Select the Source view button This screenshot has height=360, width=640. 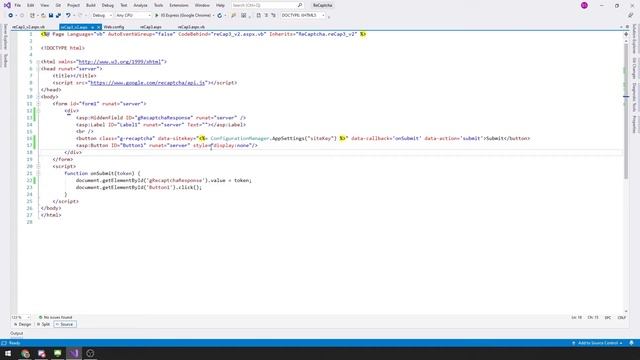(65, 324)
